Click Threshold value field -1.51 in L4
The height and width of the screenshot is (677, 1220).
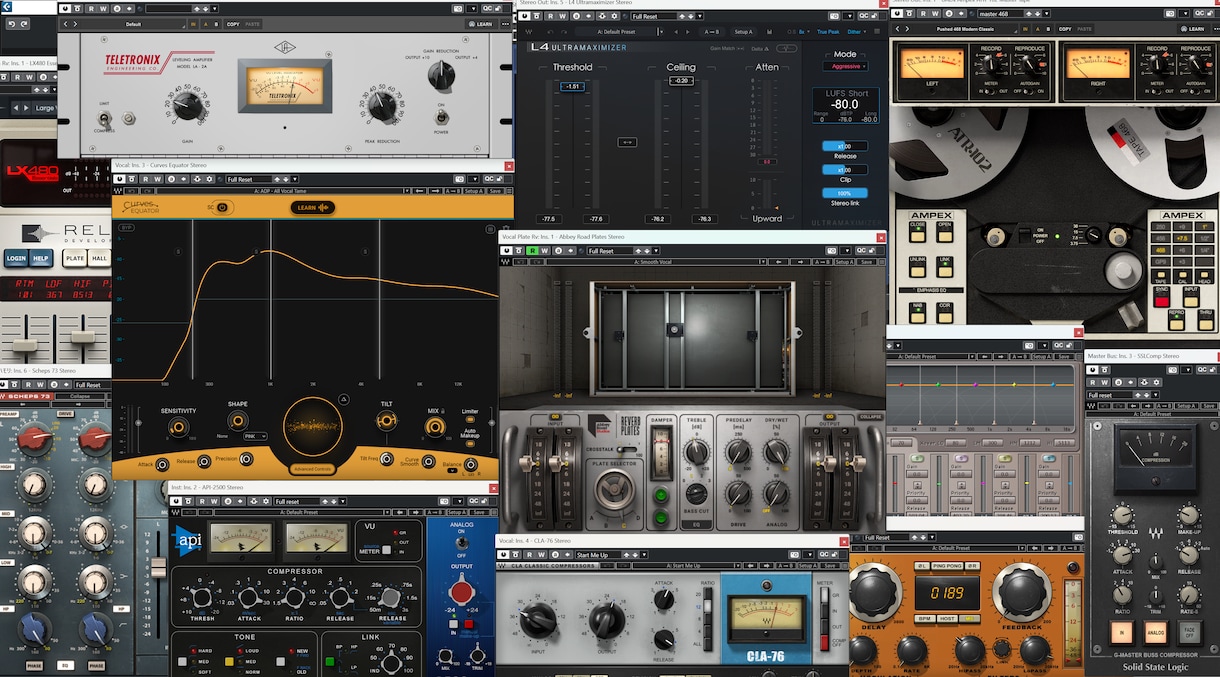tap(572, 87)
